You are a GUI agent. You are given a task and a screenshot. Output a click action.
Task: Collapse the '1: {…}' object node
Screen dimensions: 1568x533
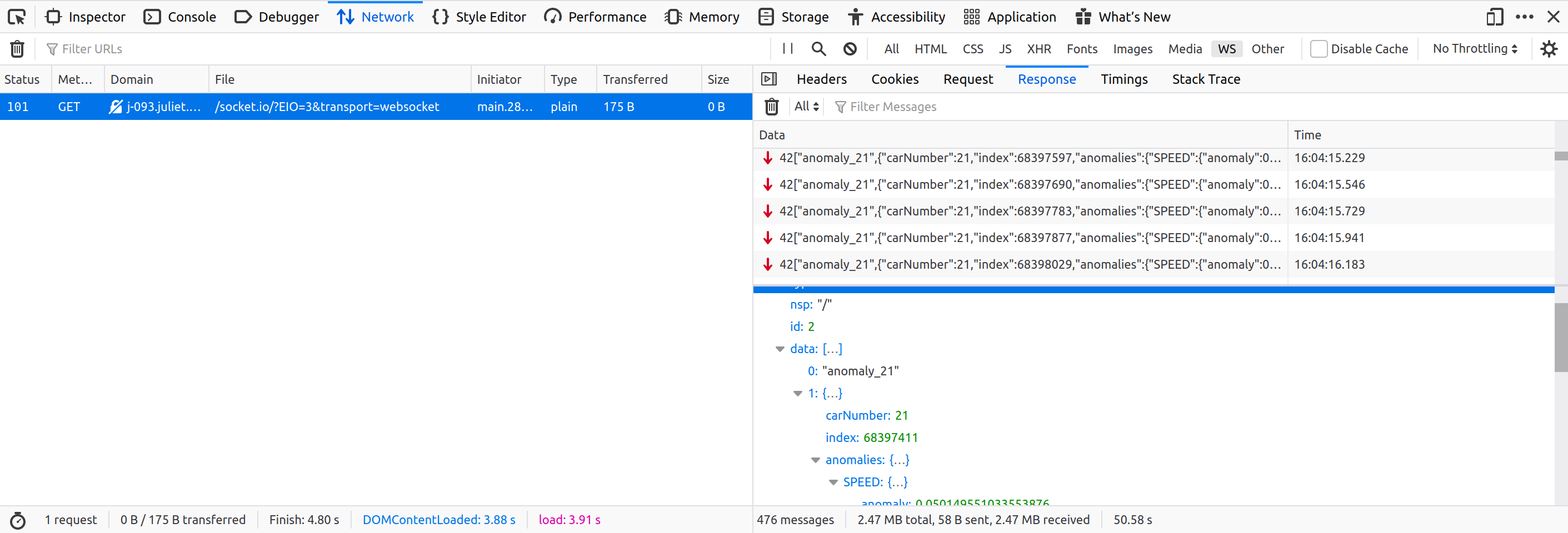pos(797,394)
